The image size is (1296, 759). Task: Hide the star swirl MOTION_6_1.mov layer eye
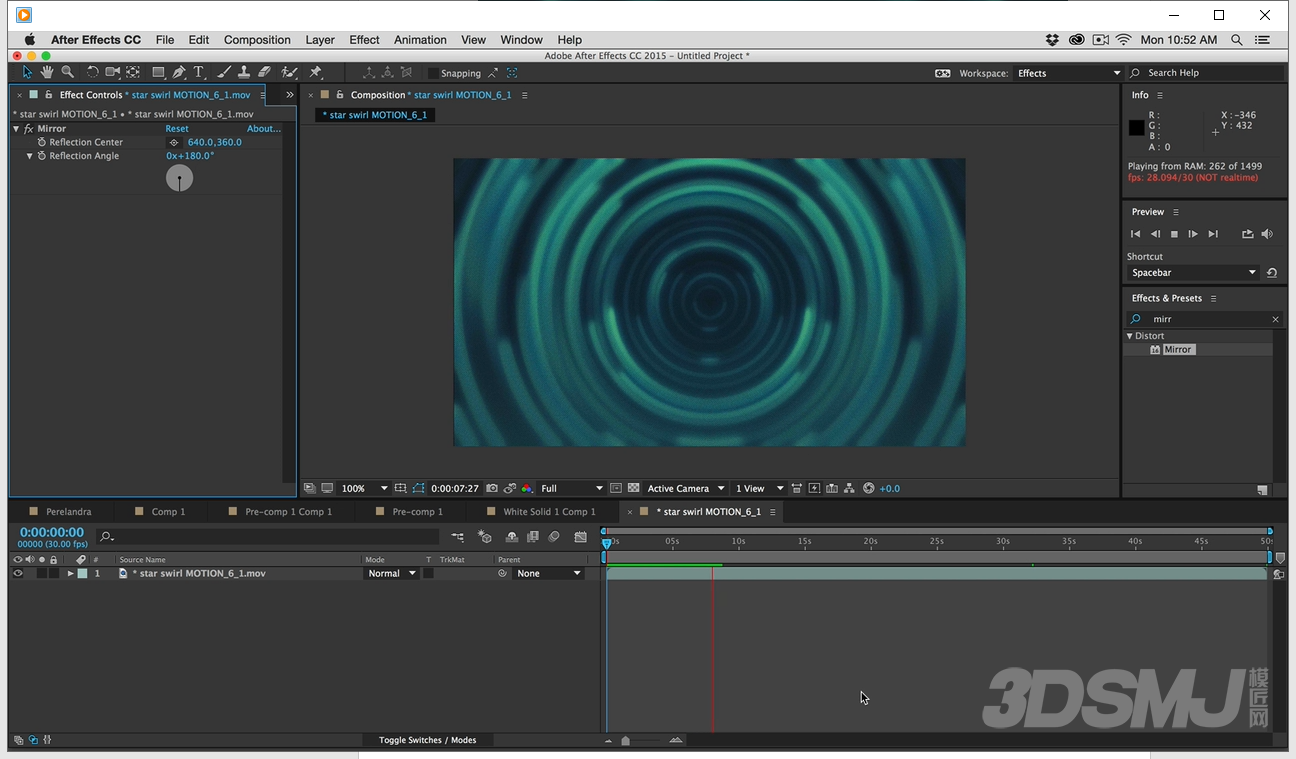tap(18, 573)
